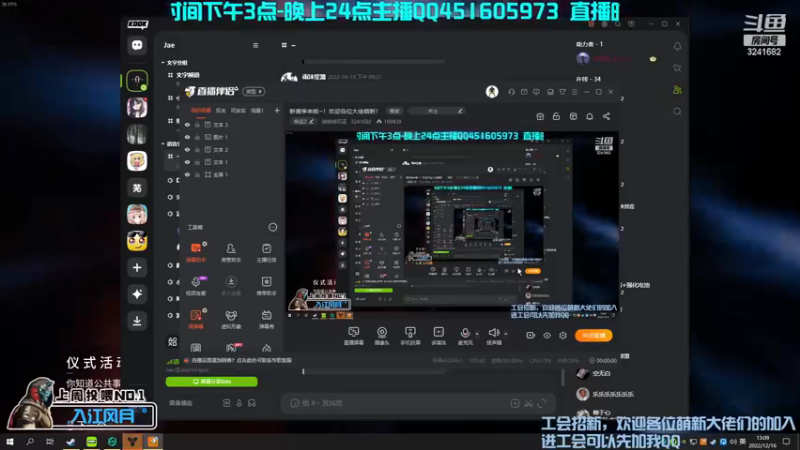Open the stream category selector with pencil
Viewport: 800px width, 450px height.
[436, 111]
